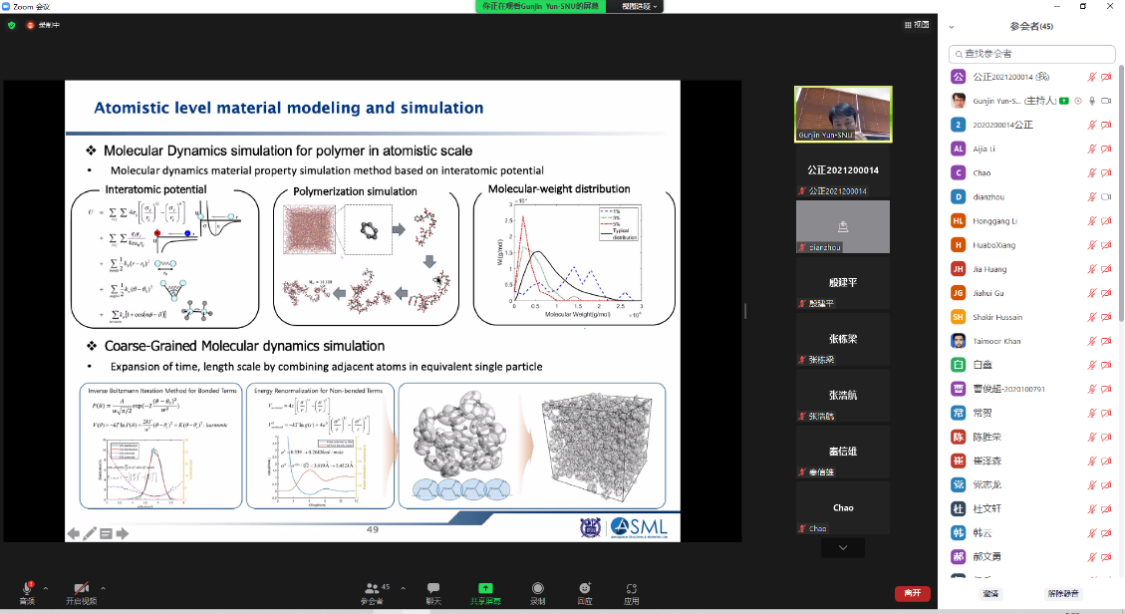Image resolution: width=1125 pixels, height=614 pixels.
Task: Expand video options arrow beside the camera
Action: click(x=103, y=587)
